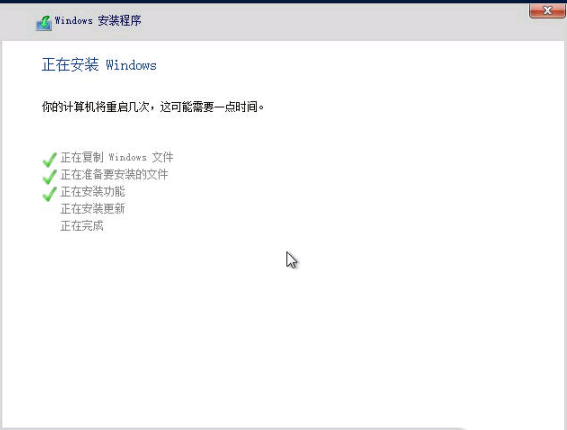Select the step 正在安装更新
This screenshot has width=567, height=430.
tap(93, 209)
